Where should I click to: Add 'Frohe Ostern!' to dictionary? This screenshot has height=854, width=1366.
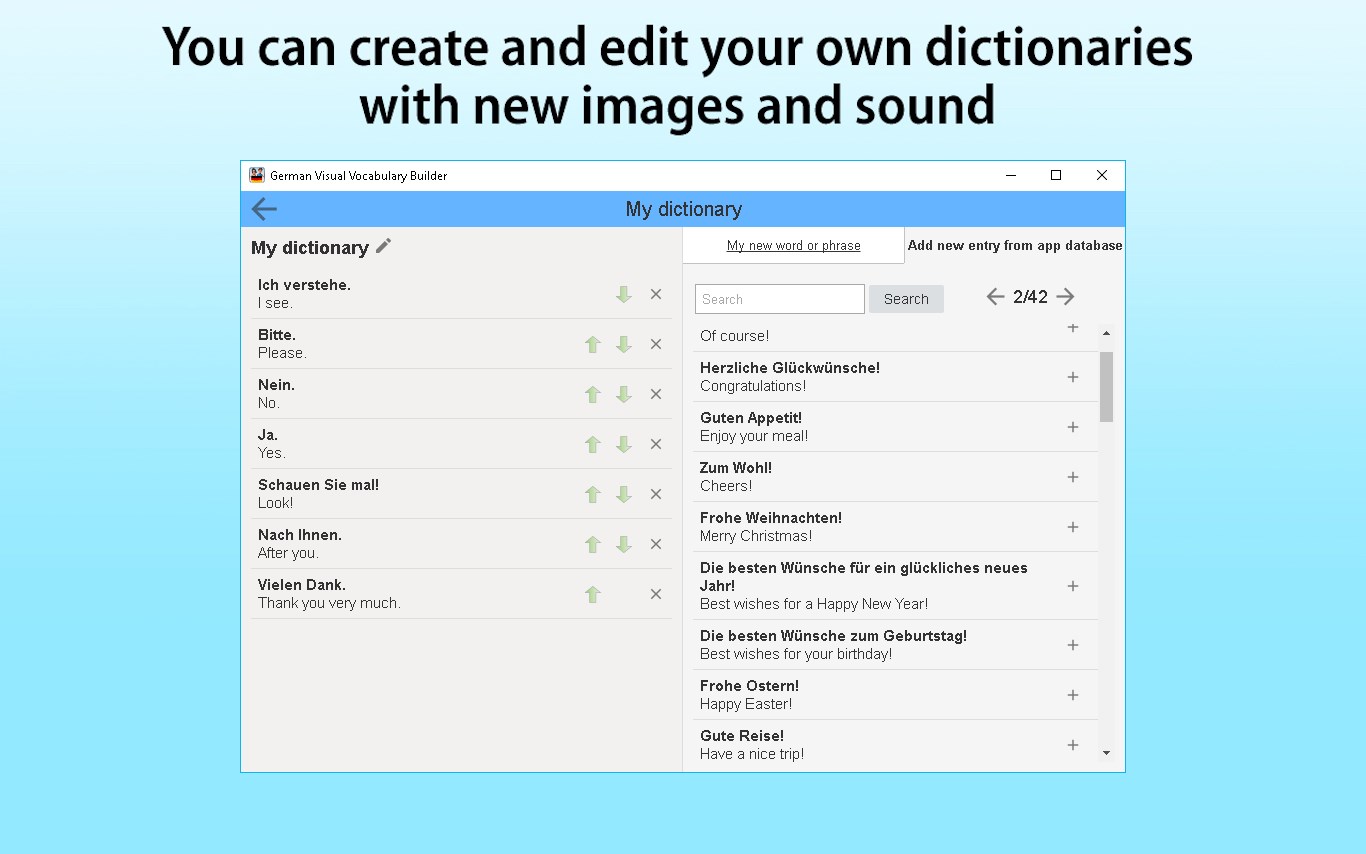tap(1073, 695)
